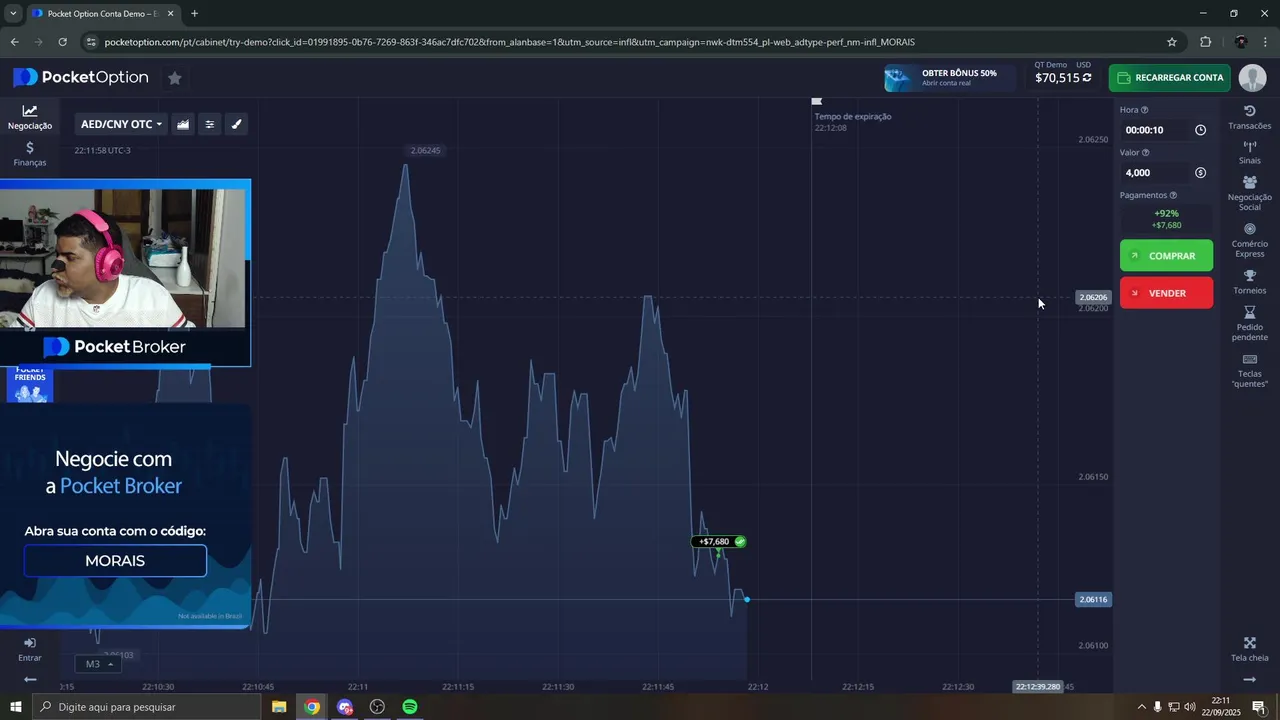Click the expiration time flag marker
Viewport: 1280px width, 720px height.
(x=816, y=101)
